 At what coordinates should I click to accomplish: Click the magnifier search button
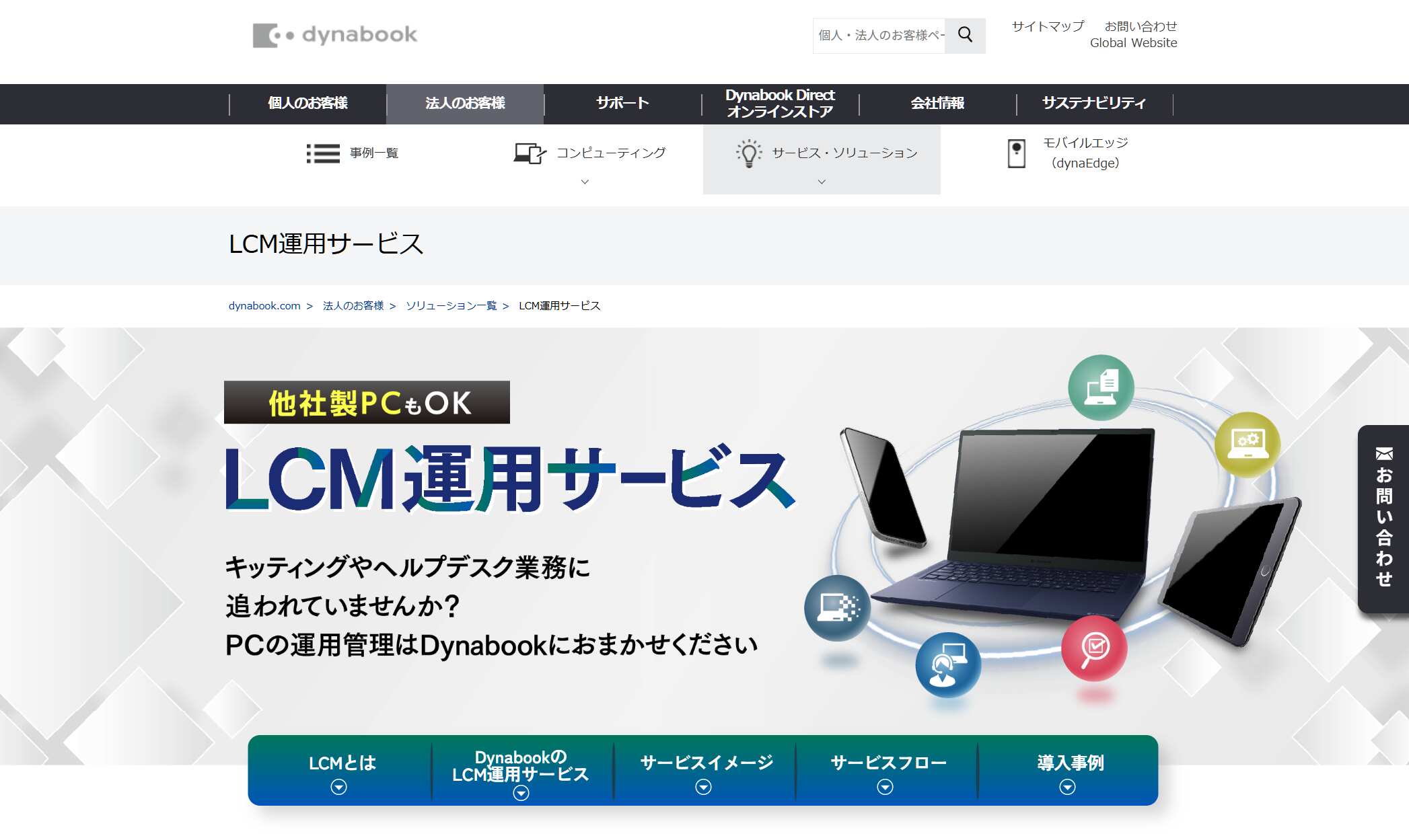tap(965, 35)
